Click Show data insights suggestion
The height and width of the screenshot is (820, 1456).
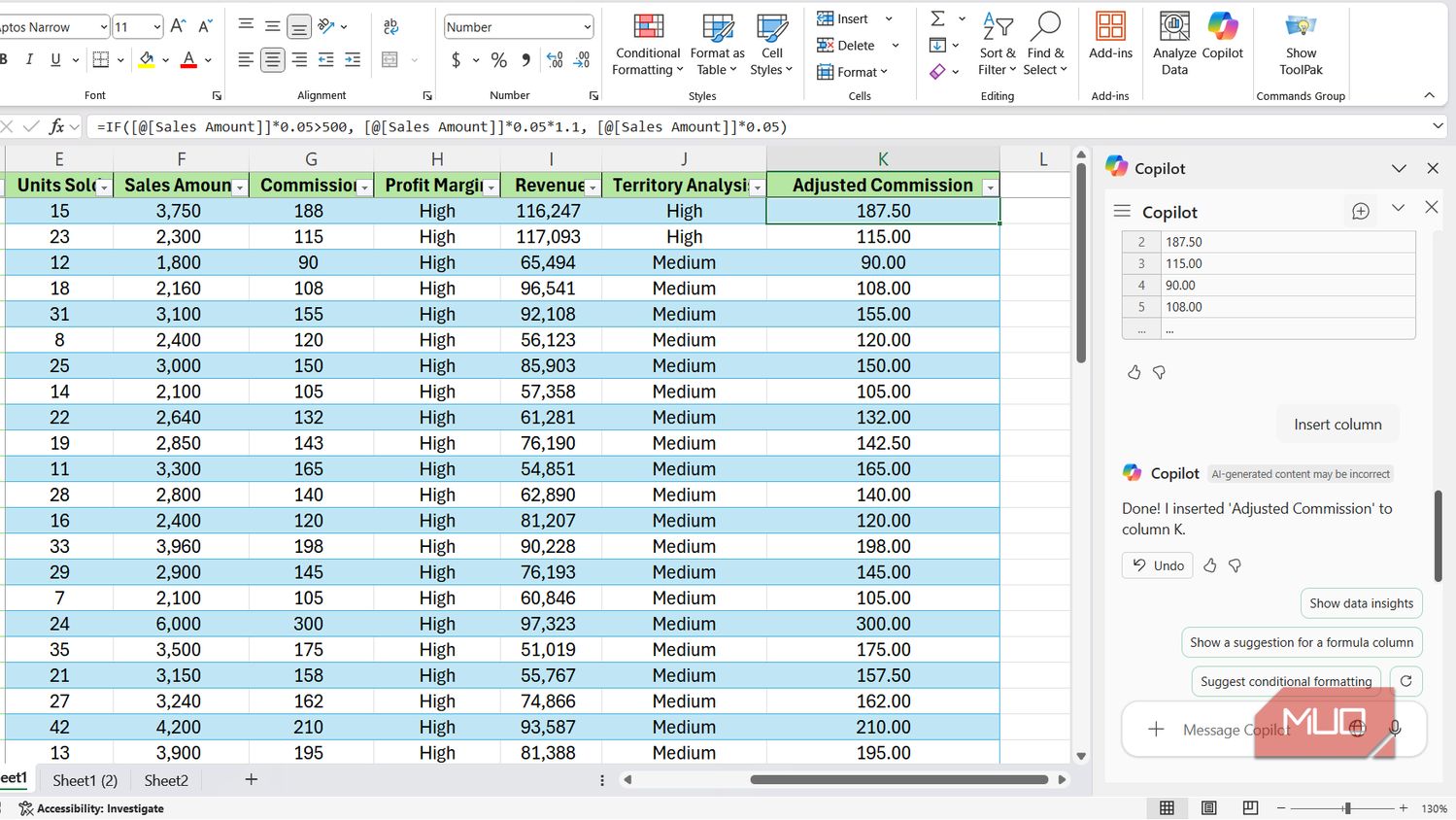[x=1361, y=603]
